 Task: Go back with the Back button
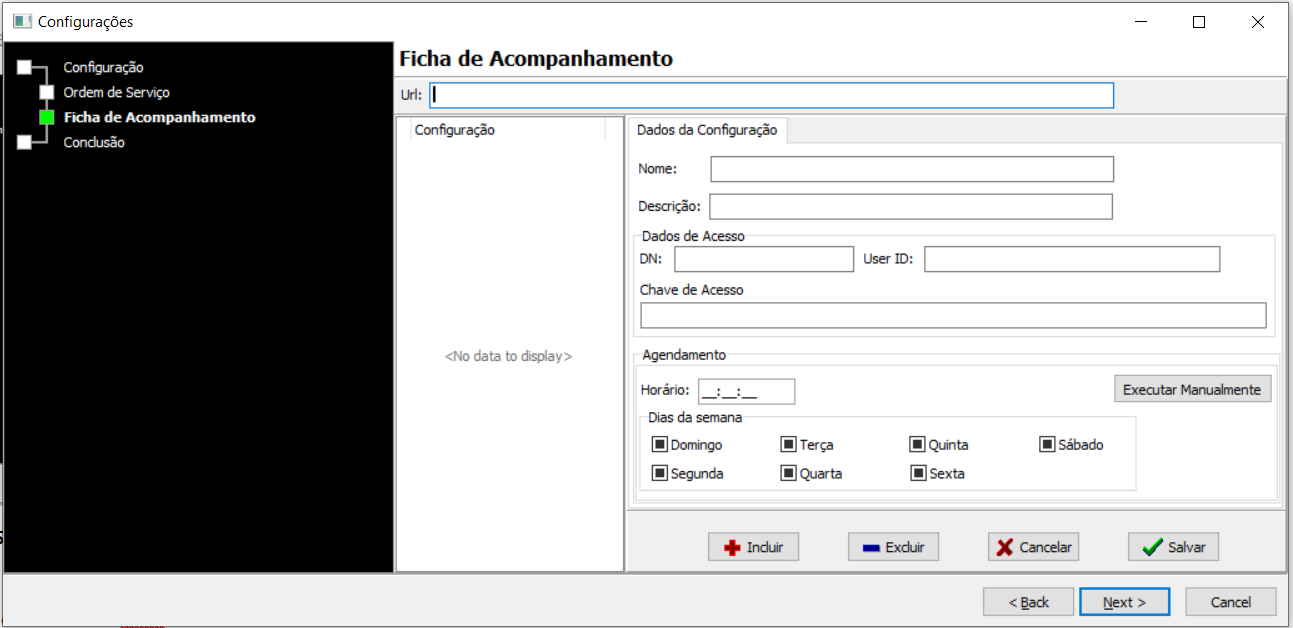point(1028,602)
